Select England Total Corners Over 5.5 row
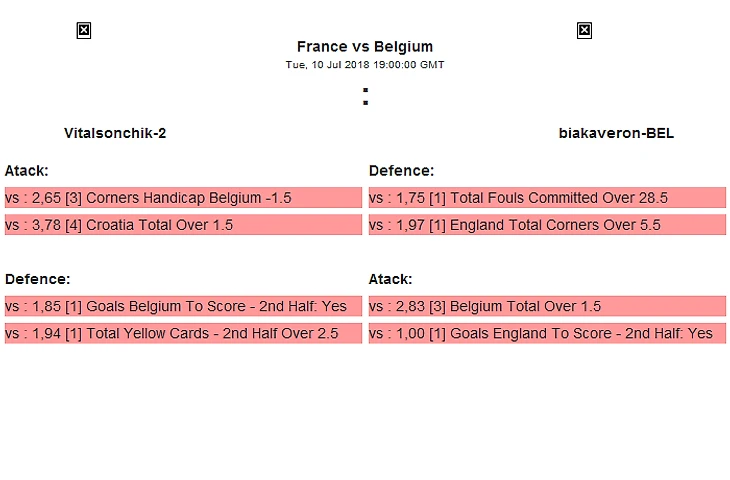Image resolution: width=730 pixels, height=480 pixels. tap(547, 225)
